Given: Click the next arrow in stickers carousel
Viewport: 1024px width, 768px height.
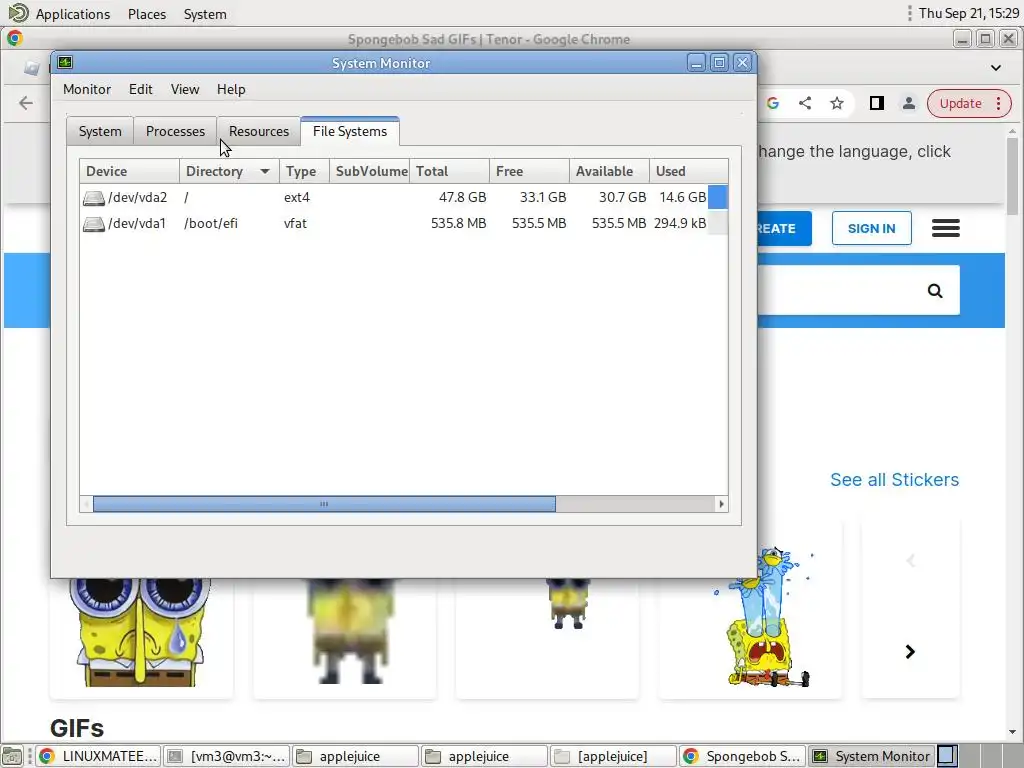Looking at the screenshot, I should (x=910, y=652).
